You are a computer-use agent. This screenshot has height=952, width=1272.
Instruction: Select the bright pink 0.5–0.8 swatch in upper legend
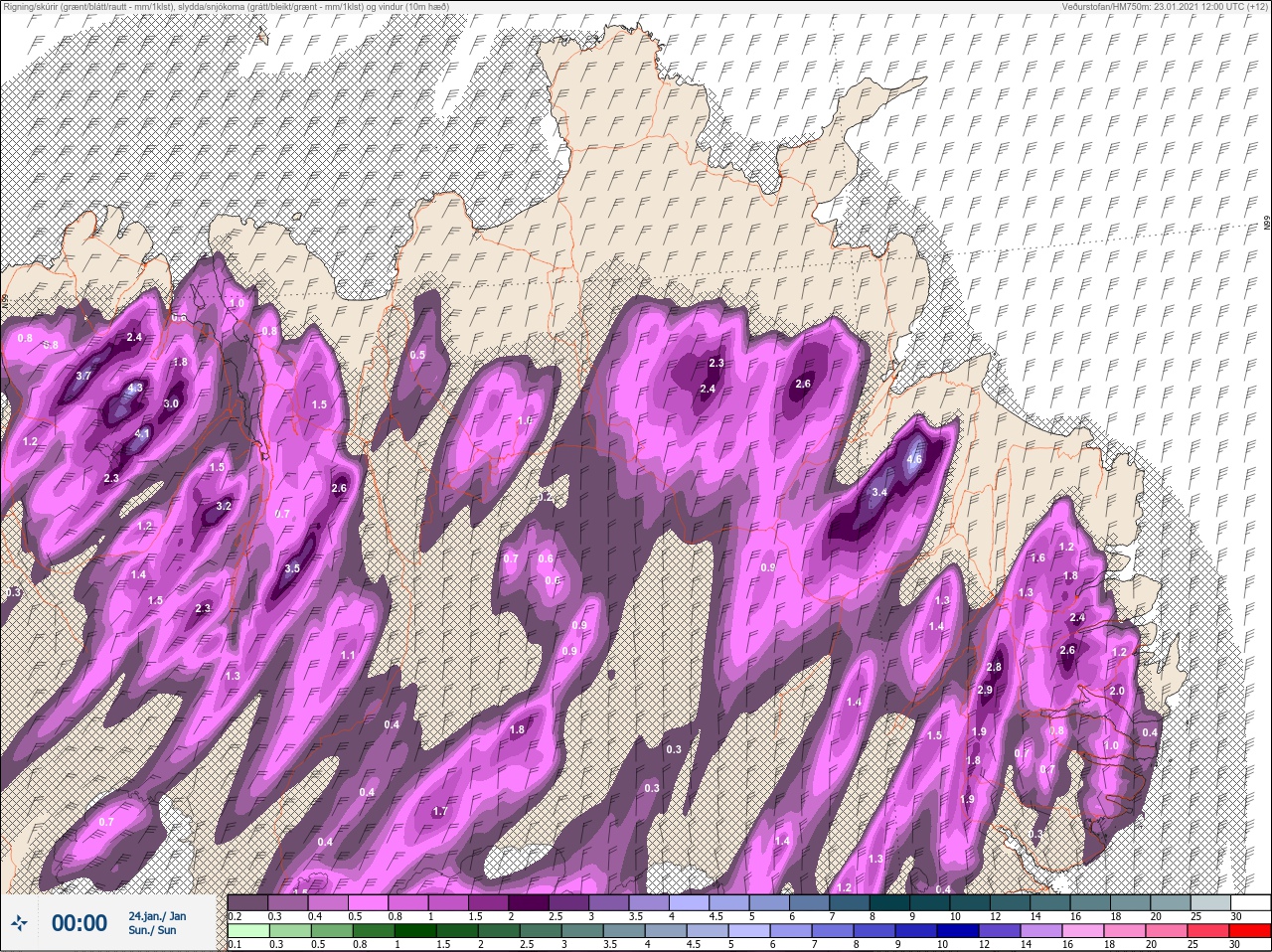(369, 902)
